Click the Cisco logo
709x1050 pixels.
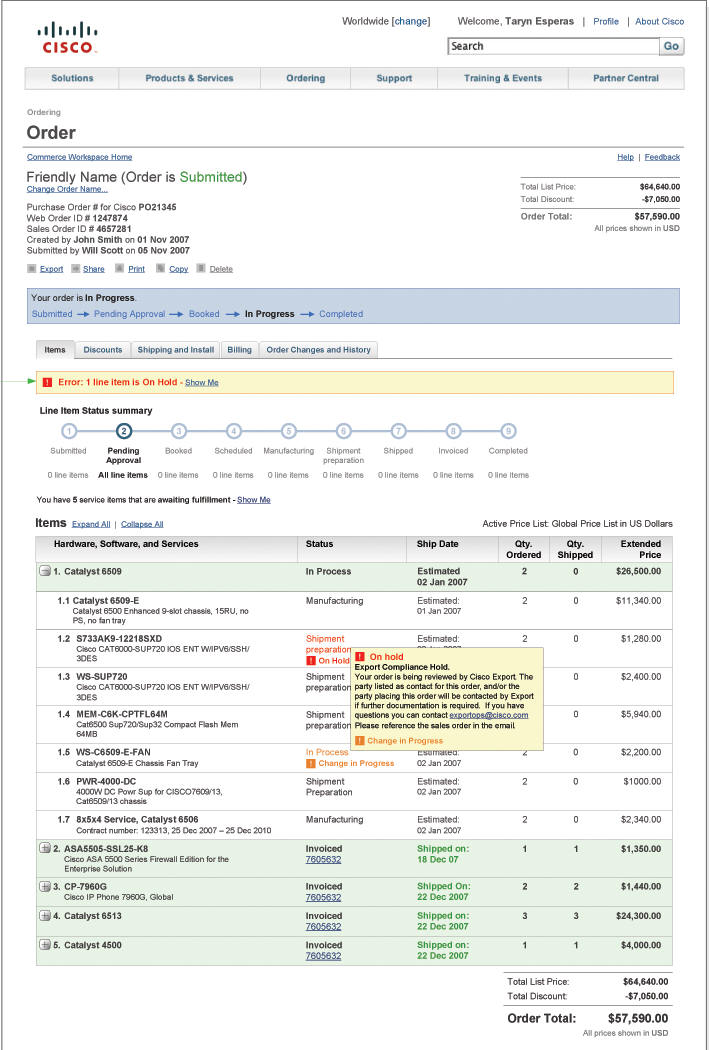68,38
